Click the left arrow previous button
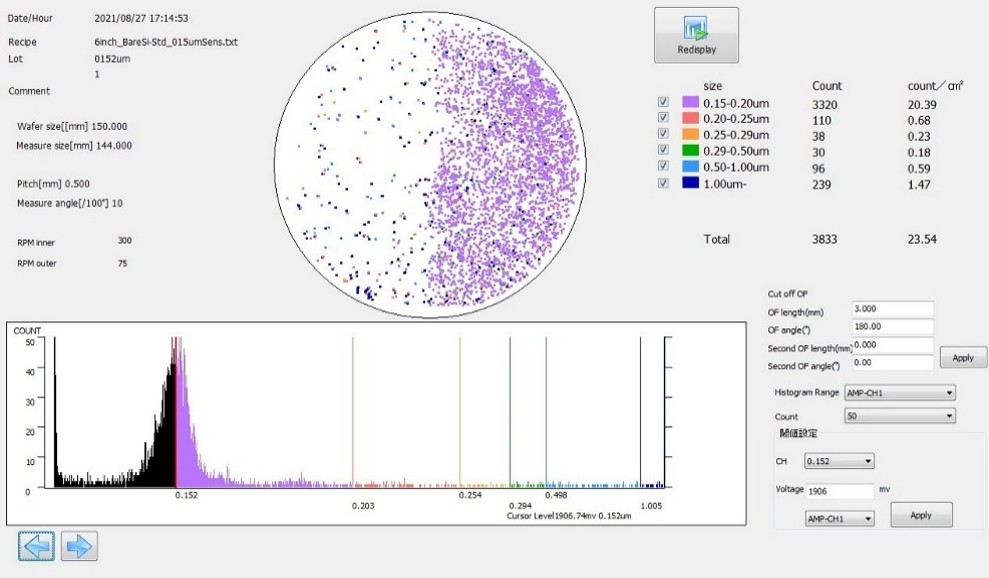This screenshot has height=578, width=989. (x=36, y=546)
